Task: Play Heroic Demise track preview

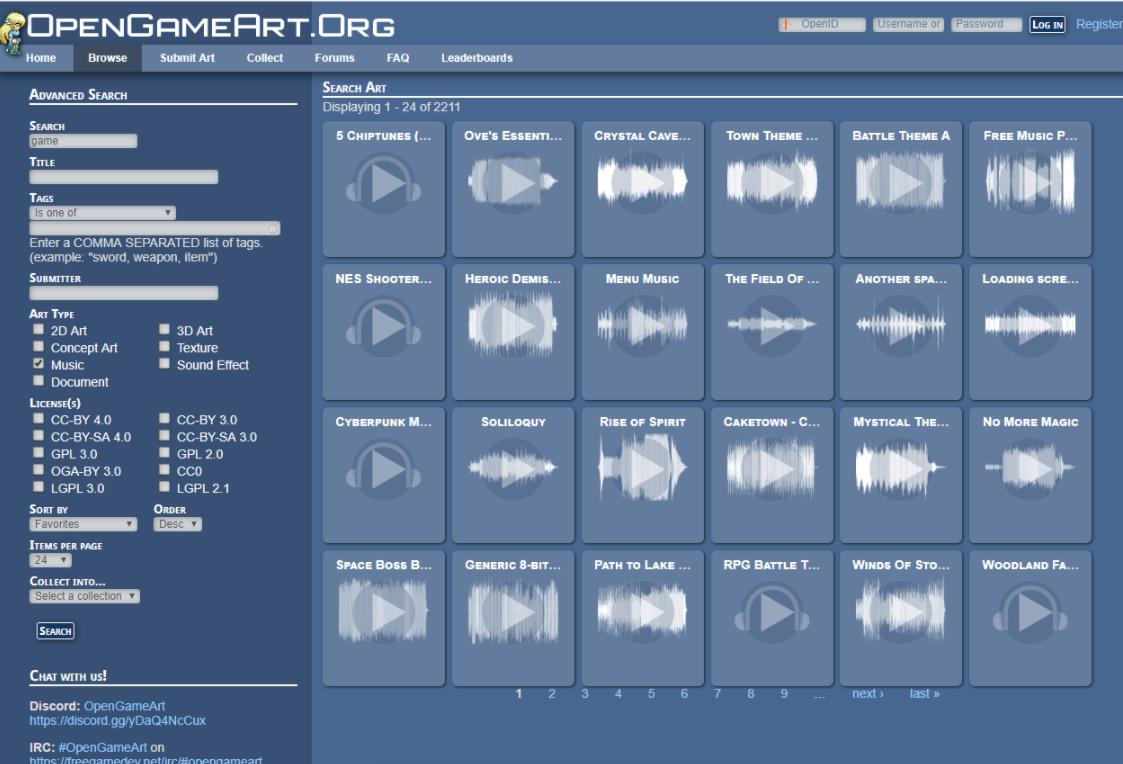Action: [513, 327]
